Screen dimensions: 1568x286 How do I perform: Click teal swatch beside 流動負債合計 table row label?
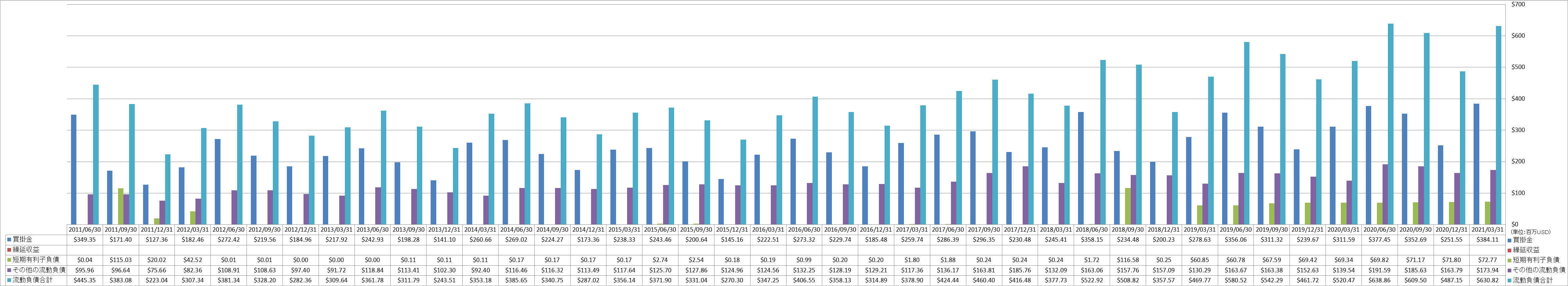(9, 280)
